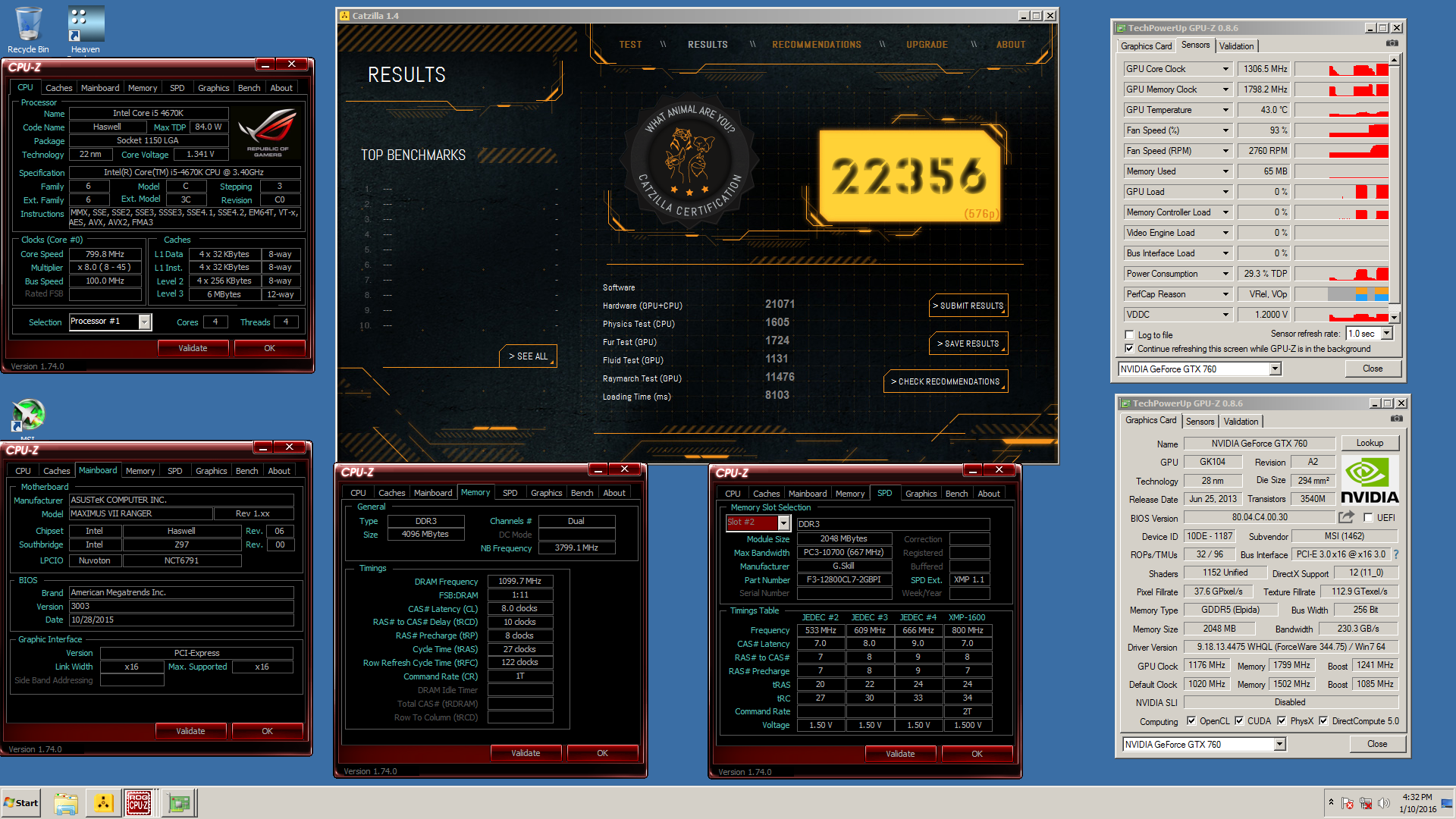The image size is (1456, 819).
Task: Open the Sensor refresh rate dropdown
Action: (x=1386, y=334)
